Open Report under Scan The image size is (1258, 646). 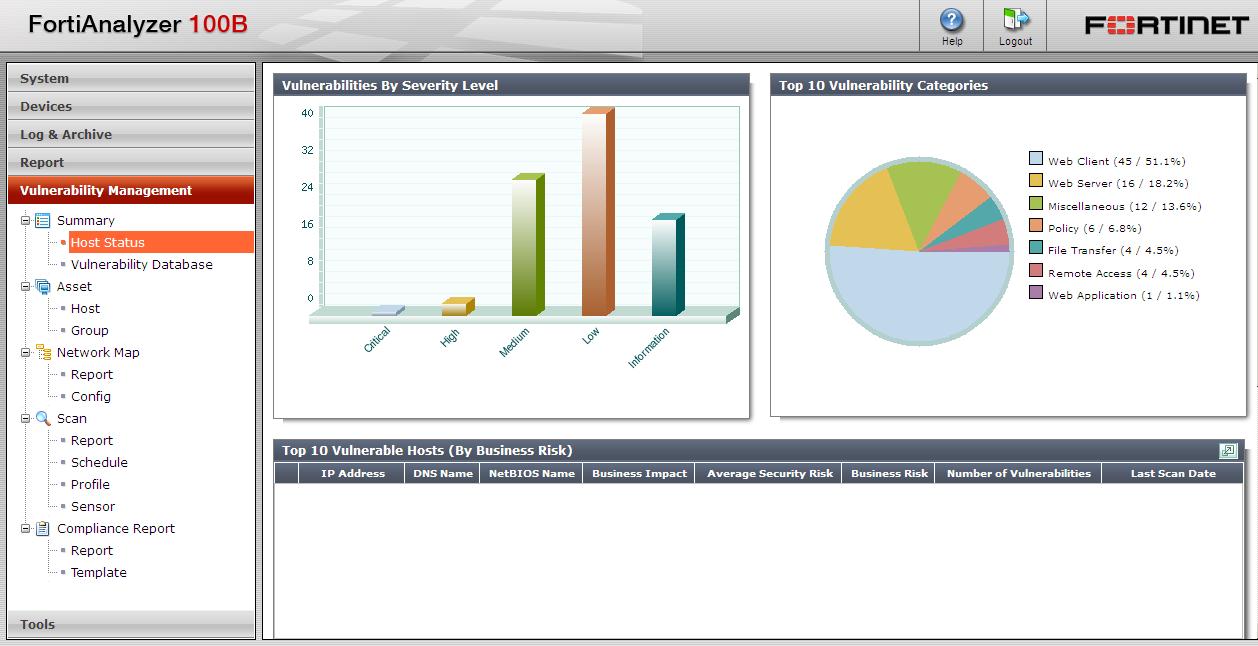point(91,440)
